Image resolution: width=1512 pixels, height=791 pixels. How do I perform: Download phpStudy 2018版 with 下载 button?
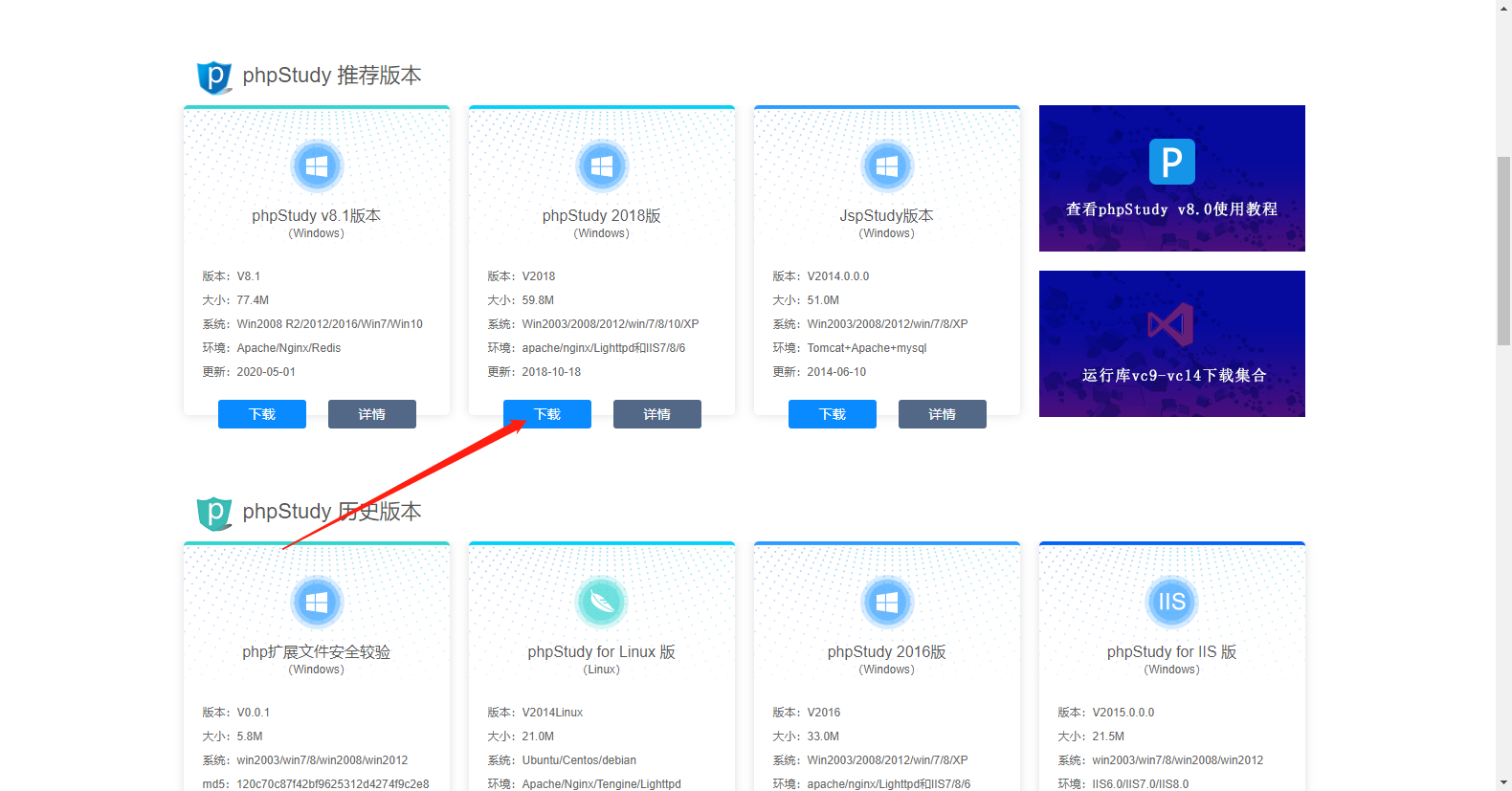tap(547, 414)
